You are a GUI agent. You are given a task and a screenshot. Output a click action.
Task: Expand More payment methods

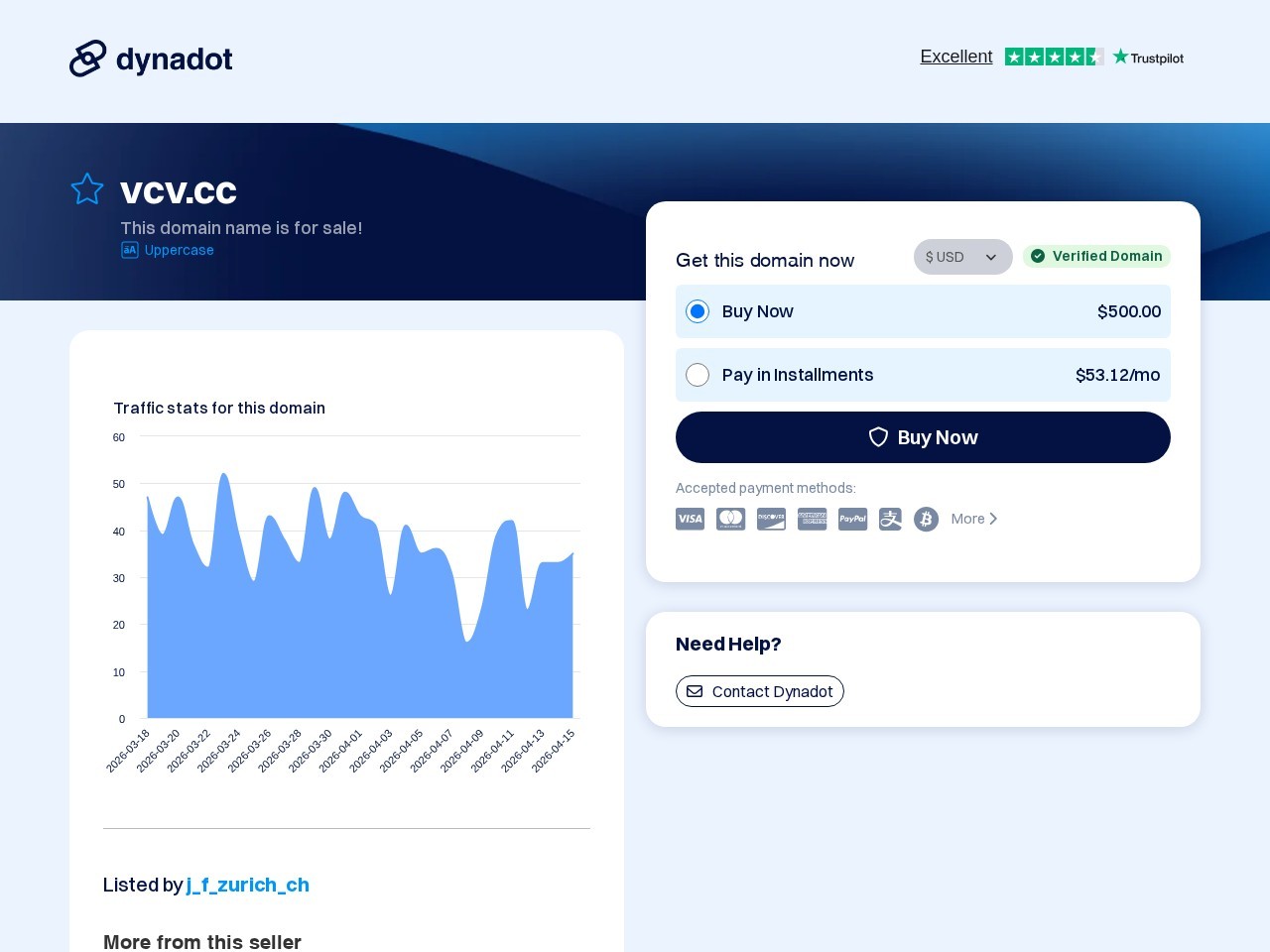pyautogui.click(x=974, y=519)
